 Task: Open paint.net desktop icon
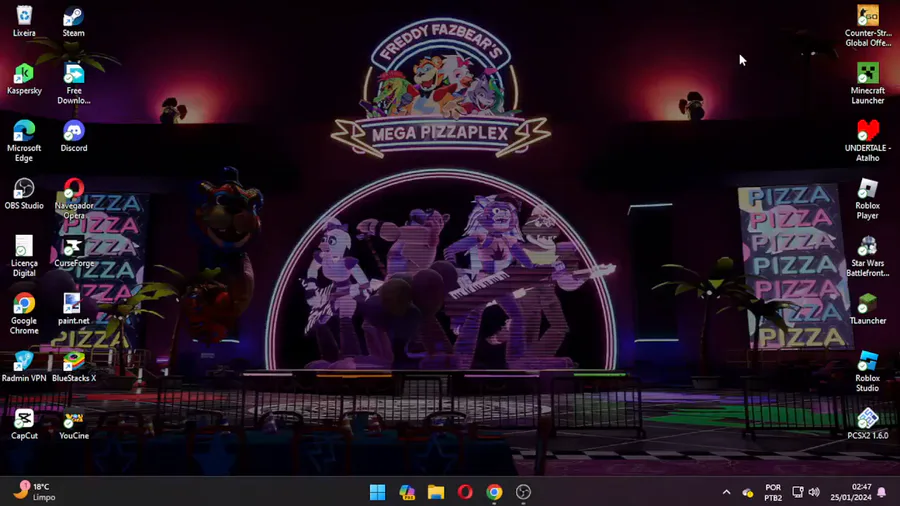73,309
